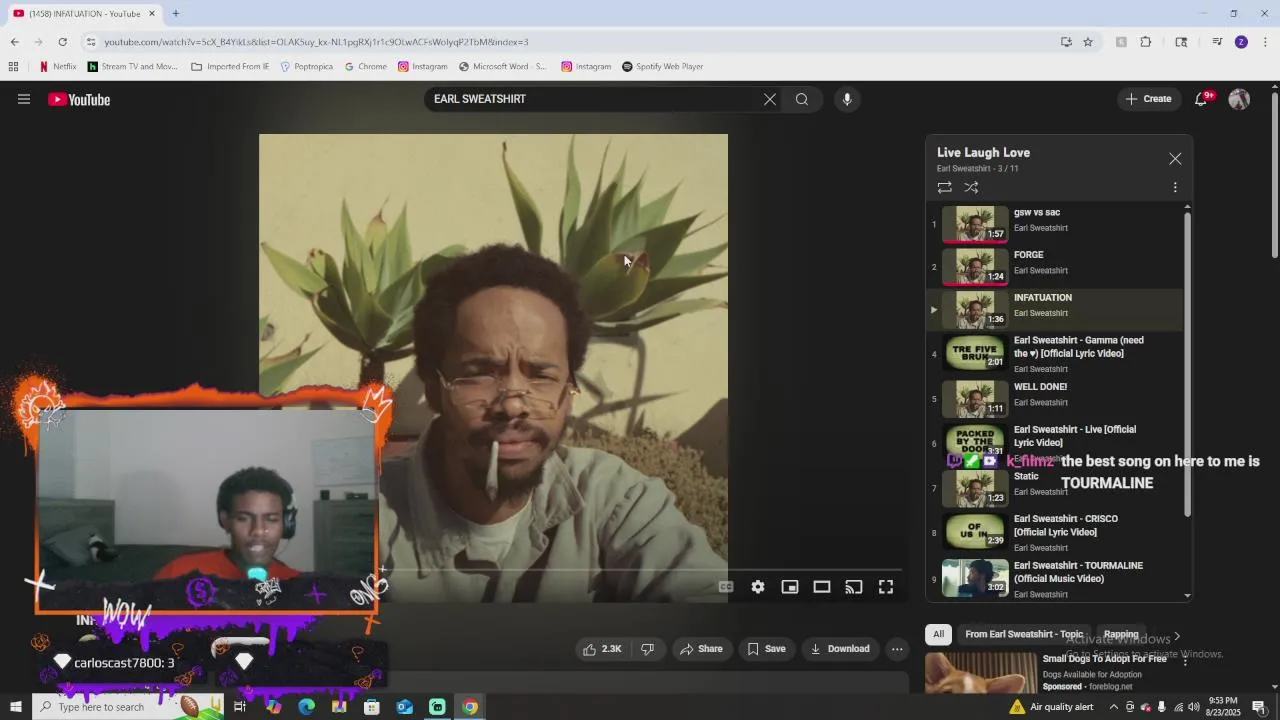
Task: Play FORGE from the playlist
Action: coord(1055,266)
